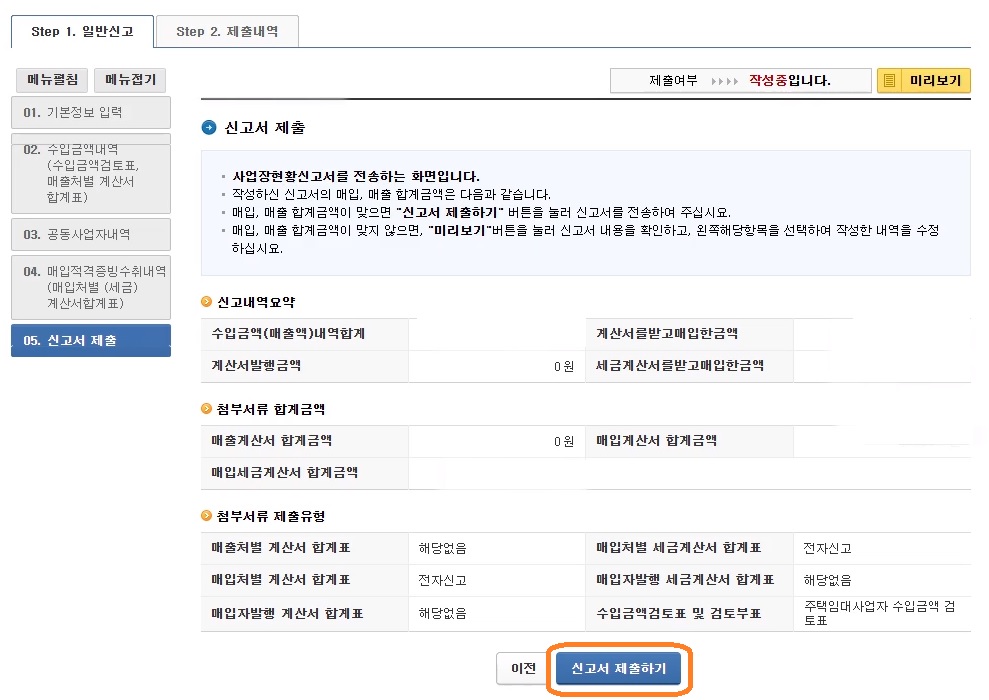Click the orange circle icon next to 신고내역요약
The width and height of the screenshot is (989, 700).
[204, 300]
